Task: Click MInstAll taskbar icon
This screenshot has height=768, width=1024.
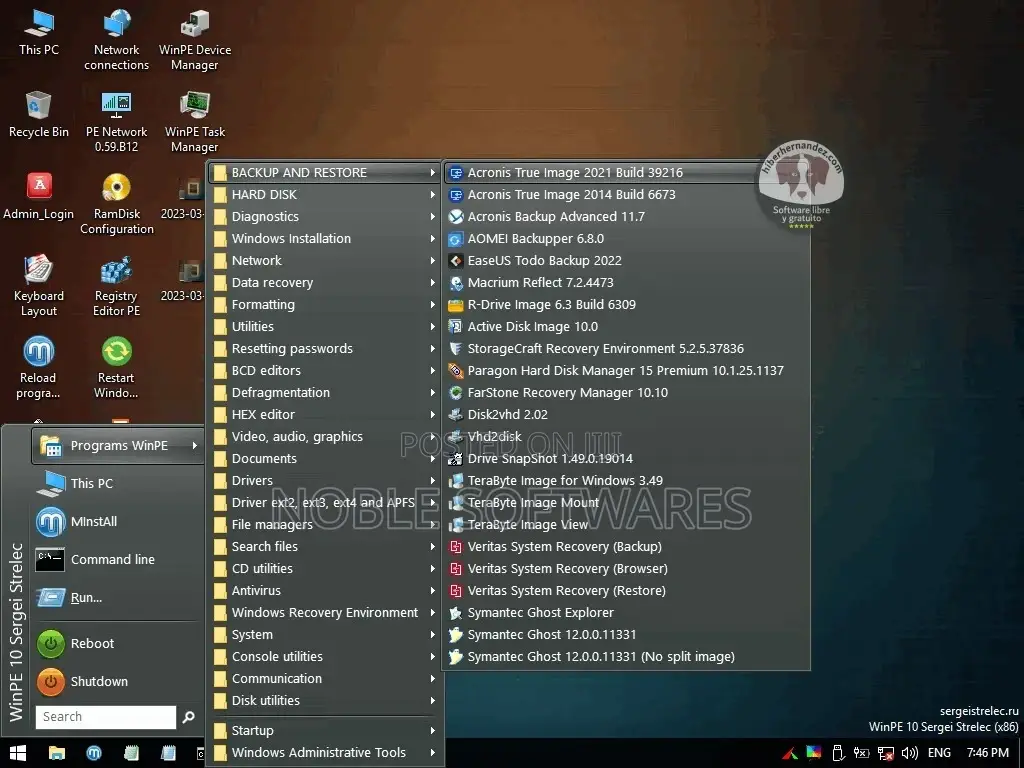Action: tap(94, 753)
